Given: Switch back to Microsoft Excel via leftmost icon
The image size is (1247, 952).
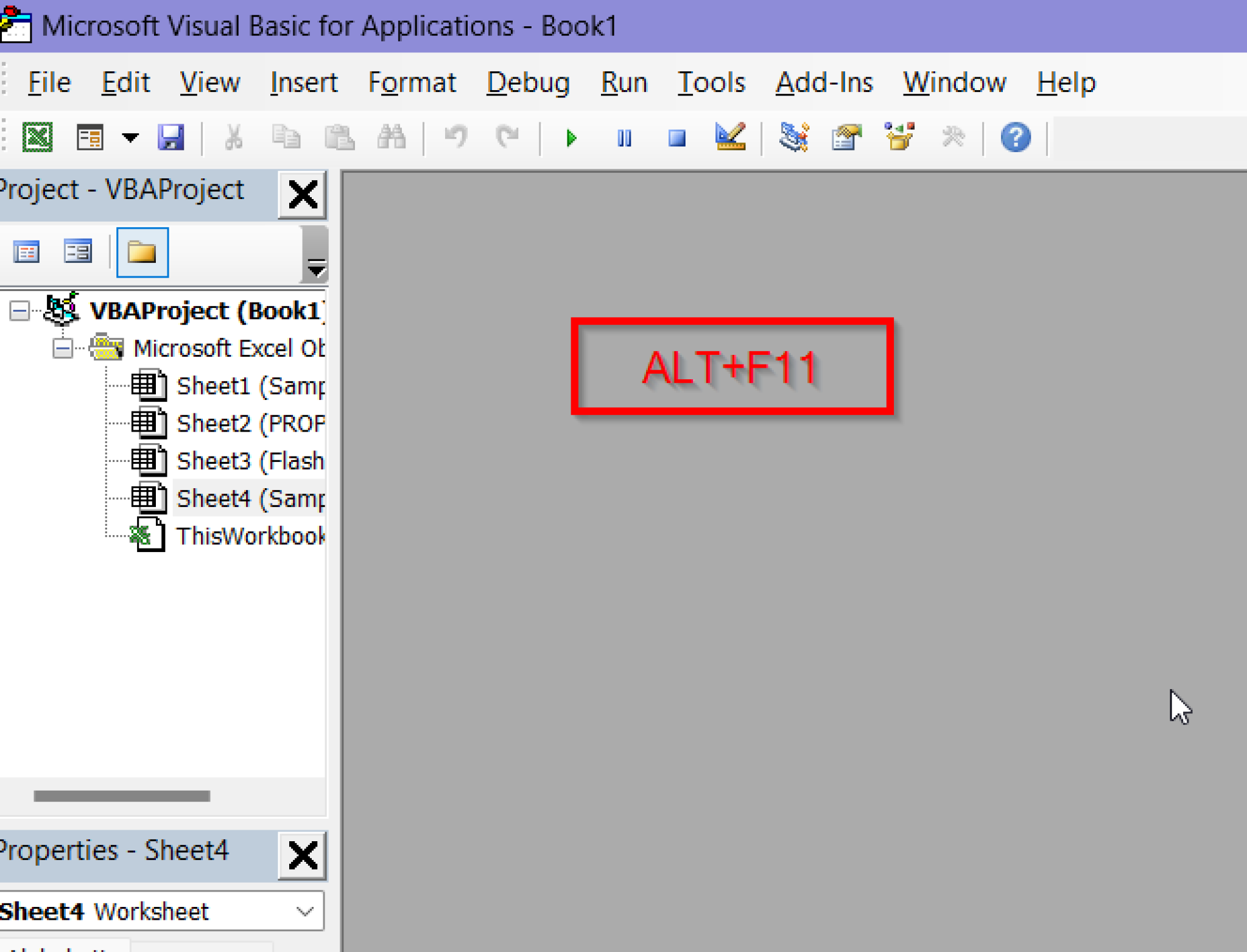Looking at the screenshot, I should tap(37, 138).
